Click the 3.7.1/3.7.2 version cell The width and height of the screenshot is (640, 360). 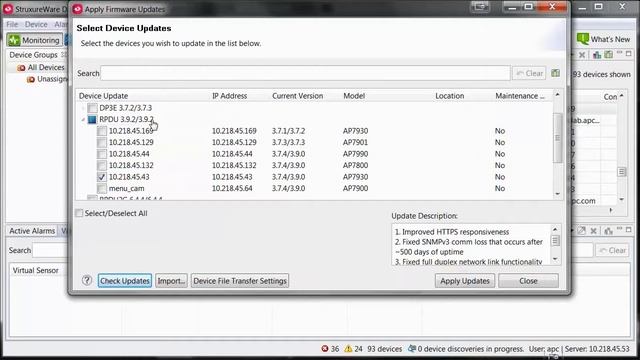[x=289, y=131]
